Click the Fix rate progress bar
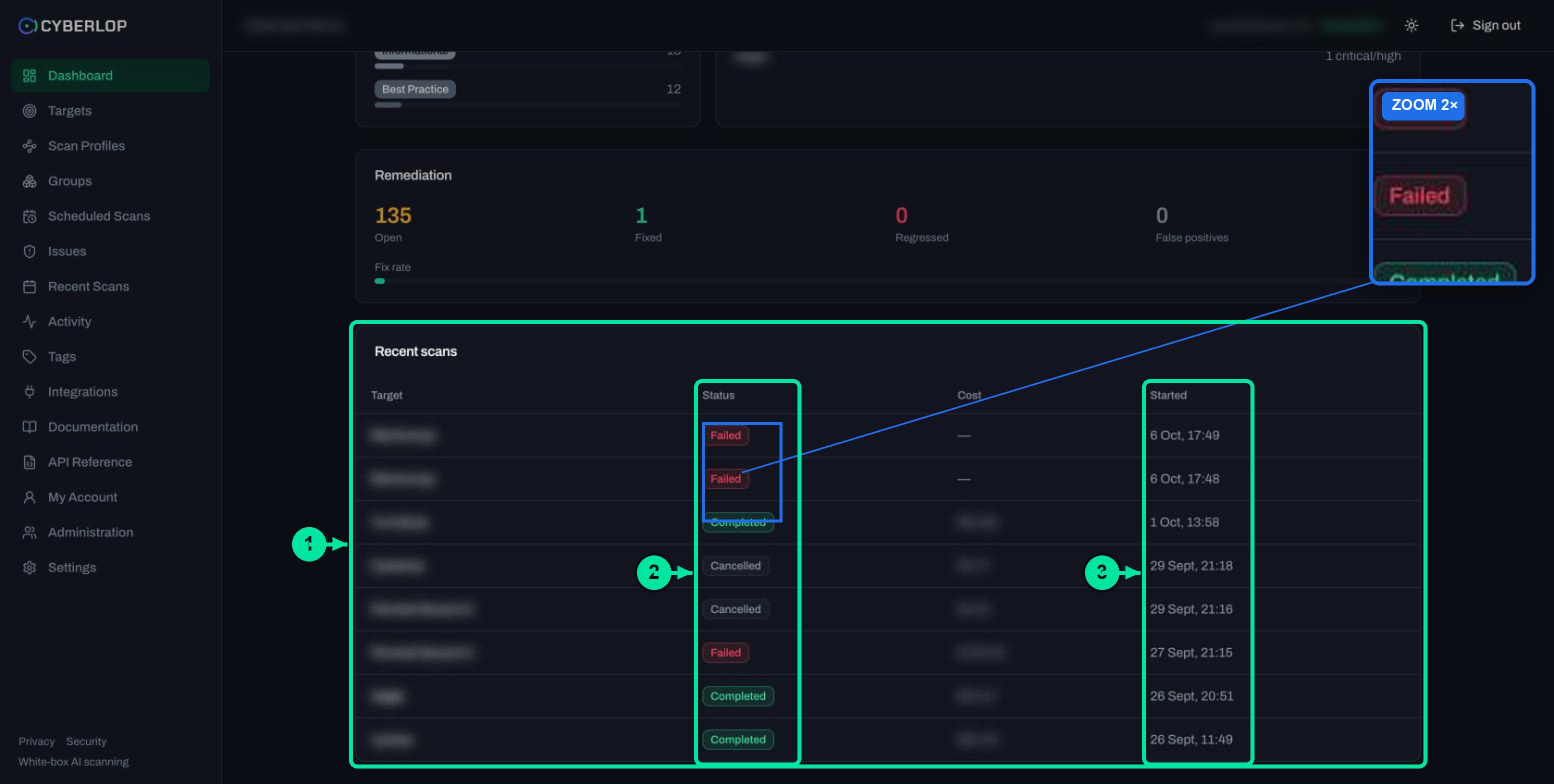Image resolution: width=1554 pixels, height=784 pixels. [x=887, y=281]
